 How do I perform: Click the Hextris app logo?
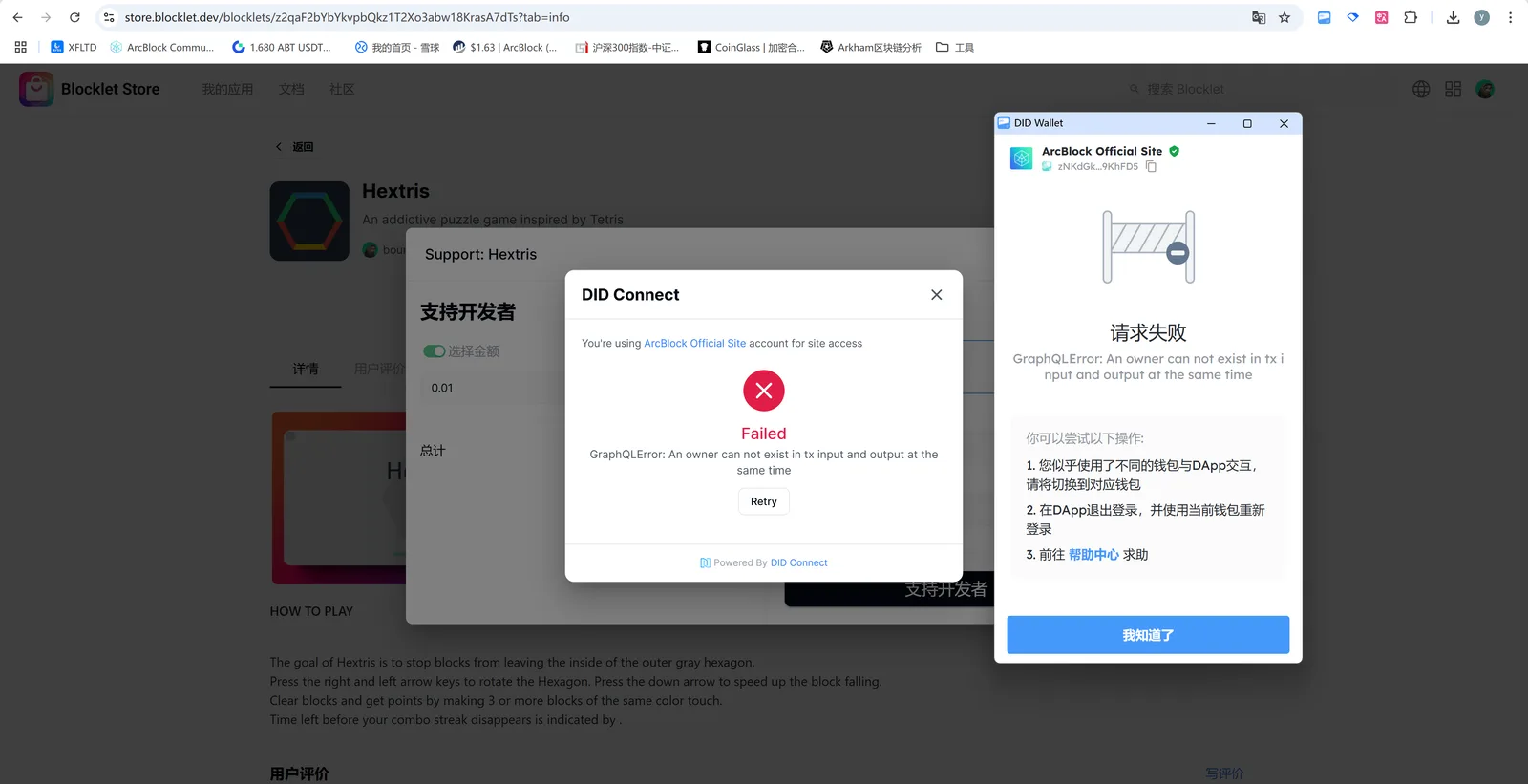click(x=309, y=222)
